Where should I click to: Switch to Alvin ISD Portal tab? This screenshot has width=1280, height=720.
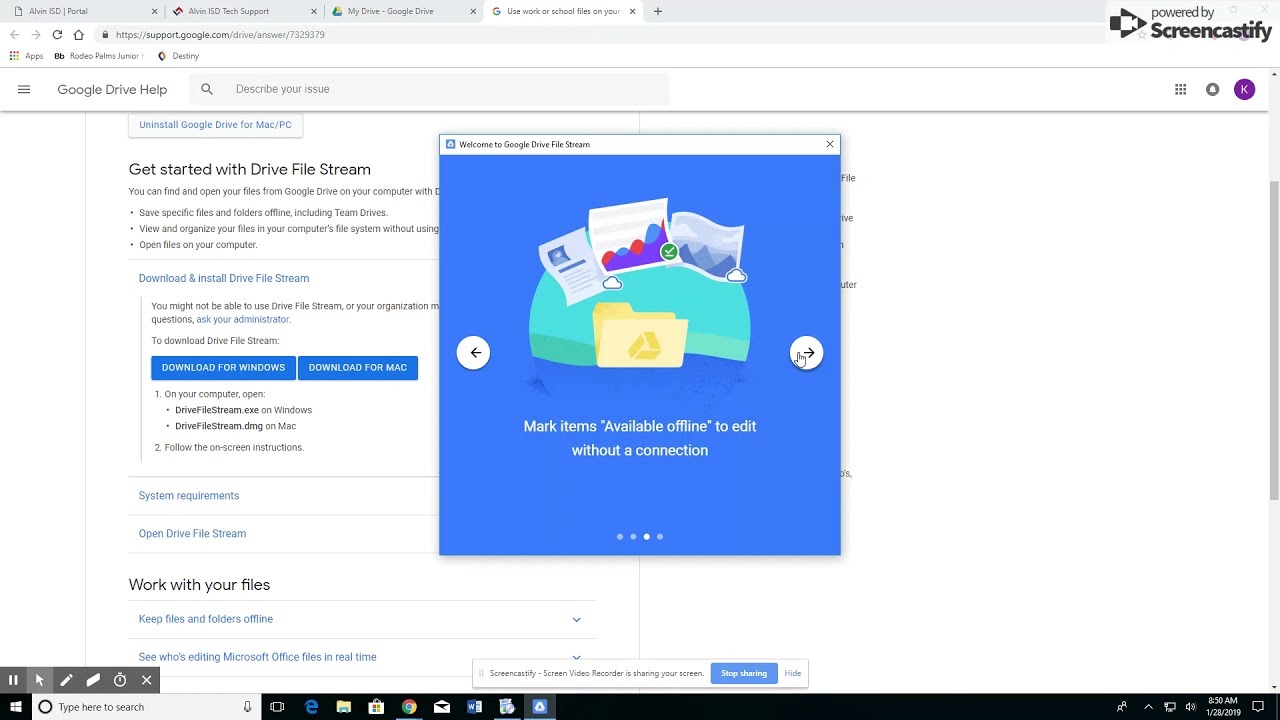[x=82, y=11]
